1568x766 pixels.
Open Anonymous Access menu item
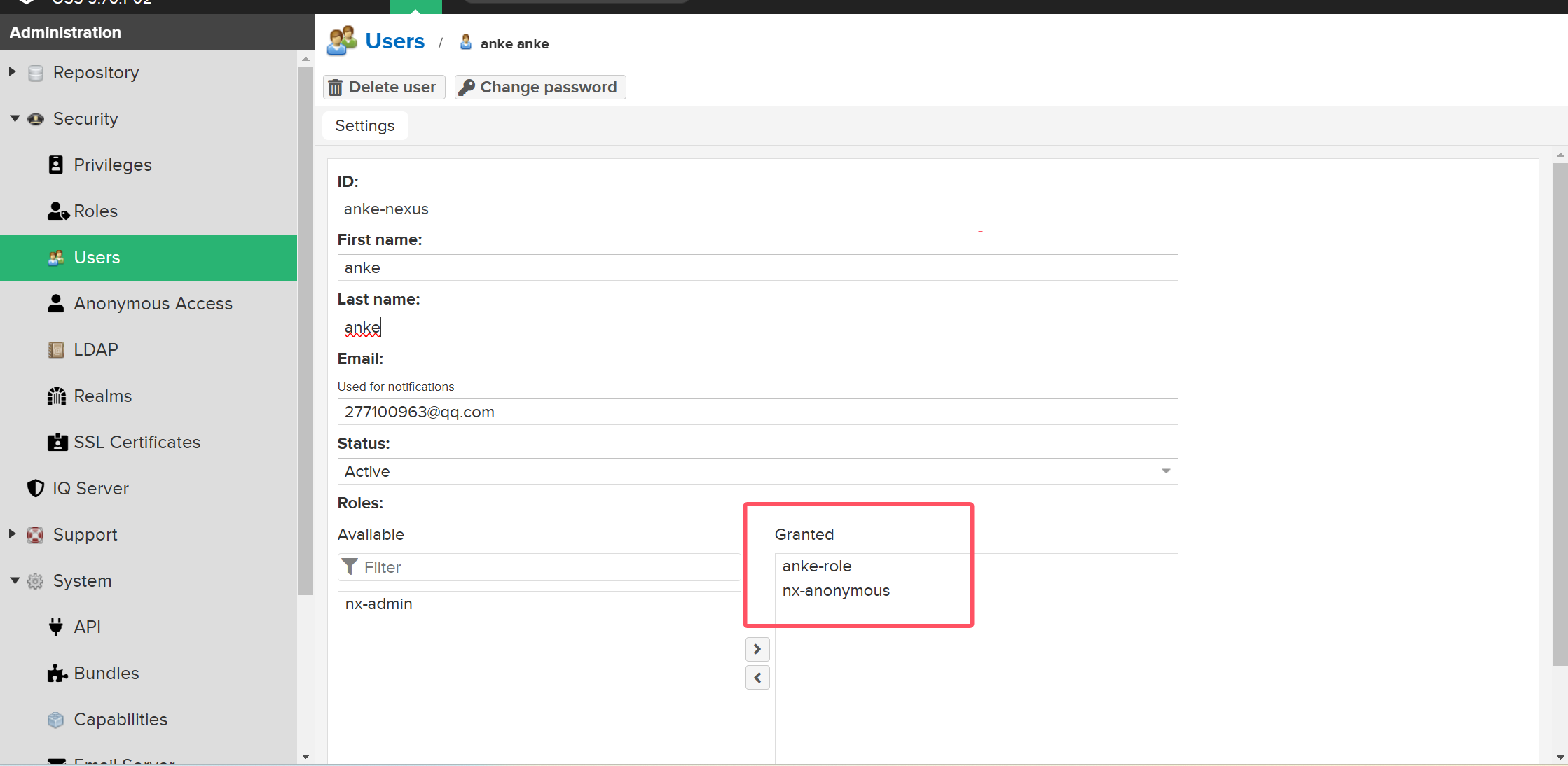[153, 304]
